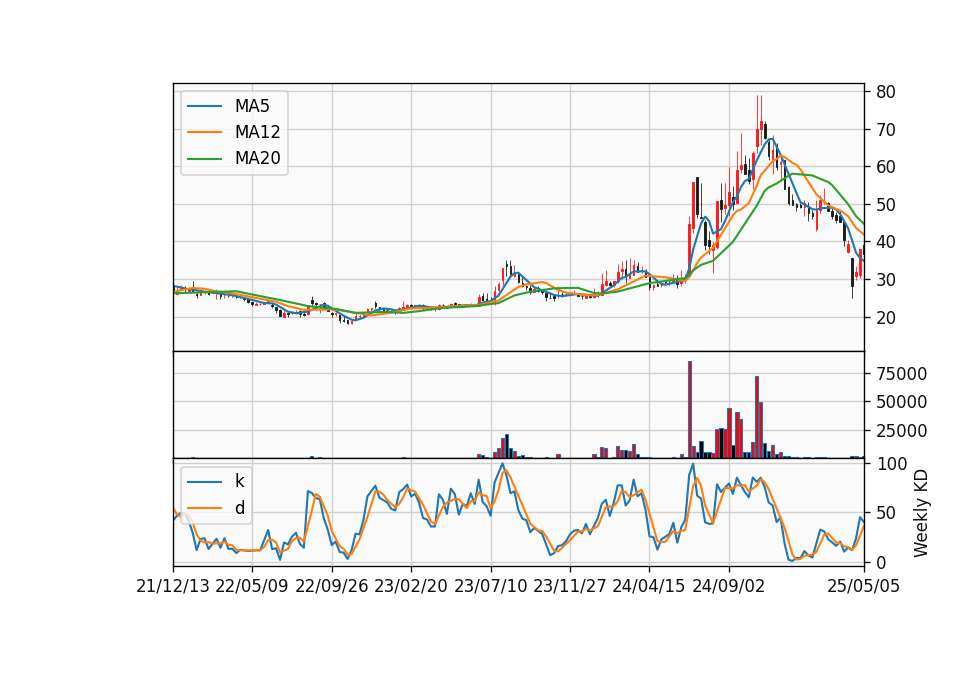960x690 pixels.
Task: Click the price axis label 70
Action: click(x=886, y=129)
